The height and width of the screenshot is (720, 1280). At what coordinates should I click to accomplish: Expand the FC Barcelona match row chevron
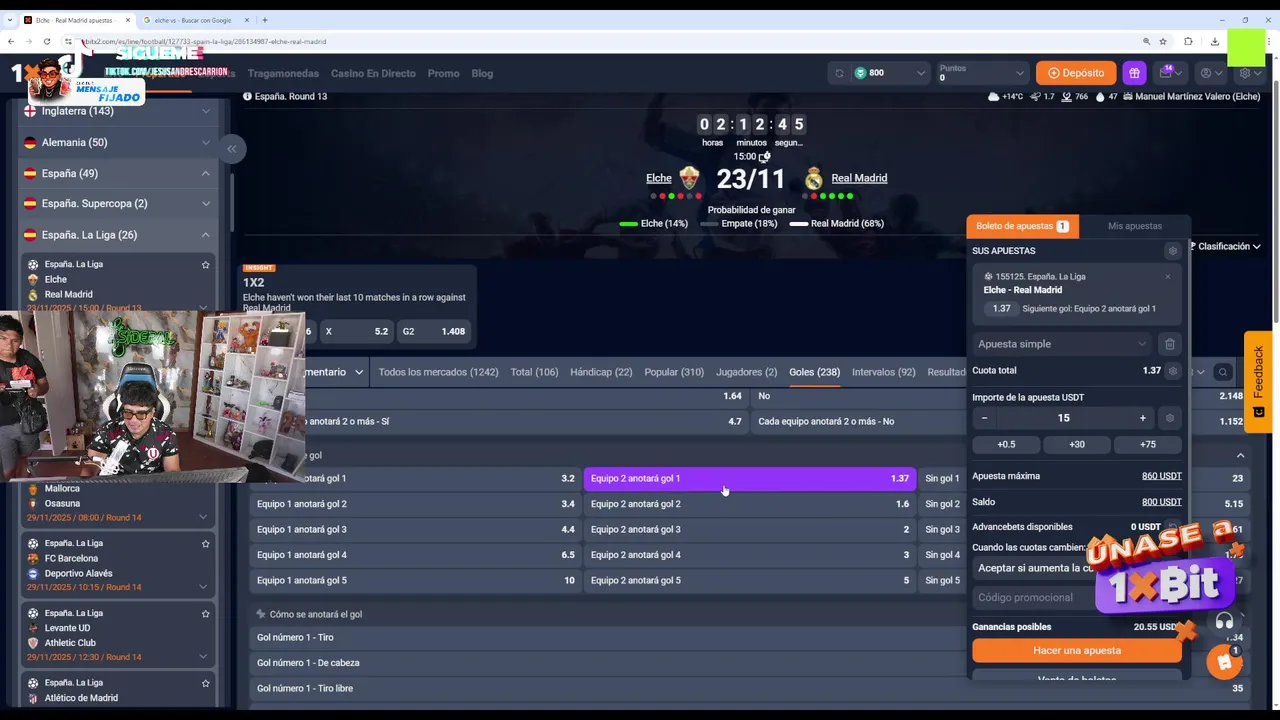point(203,587)
